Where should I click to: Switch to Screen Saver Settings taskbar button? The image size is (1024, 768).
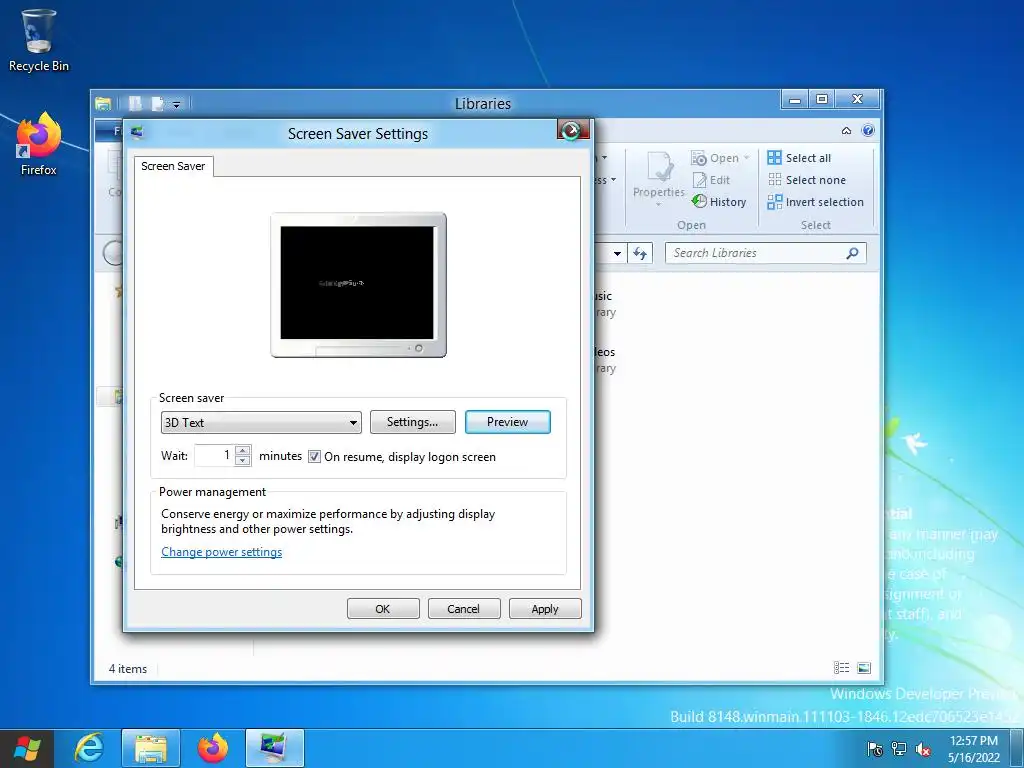pyautogui.click(x=274, y=748)
